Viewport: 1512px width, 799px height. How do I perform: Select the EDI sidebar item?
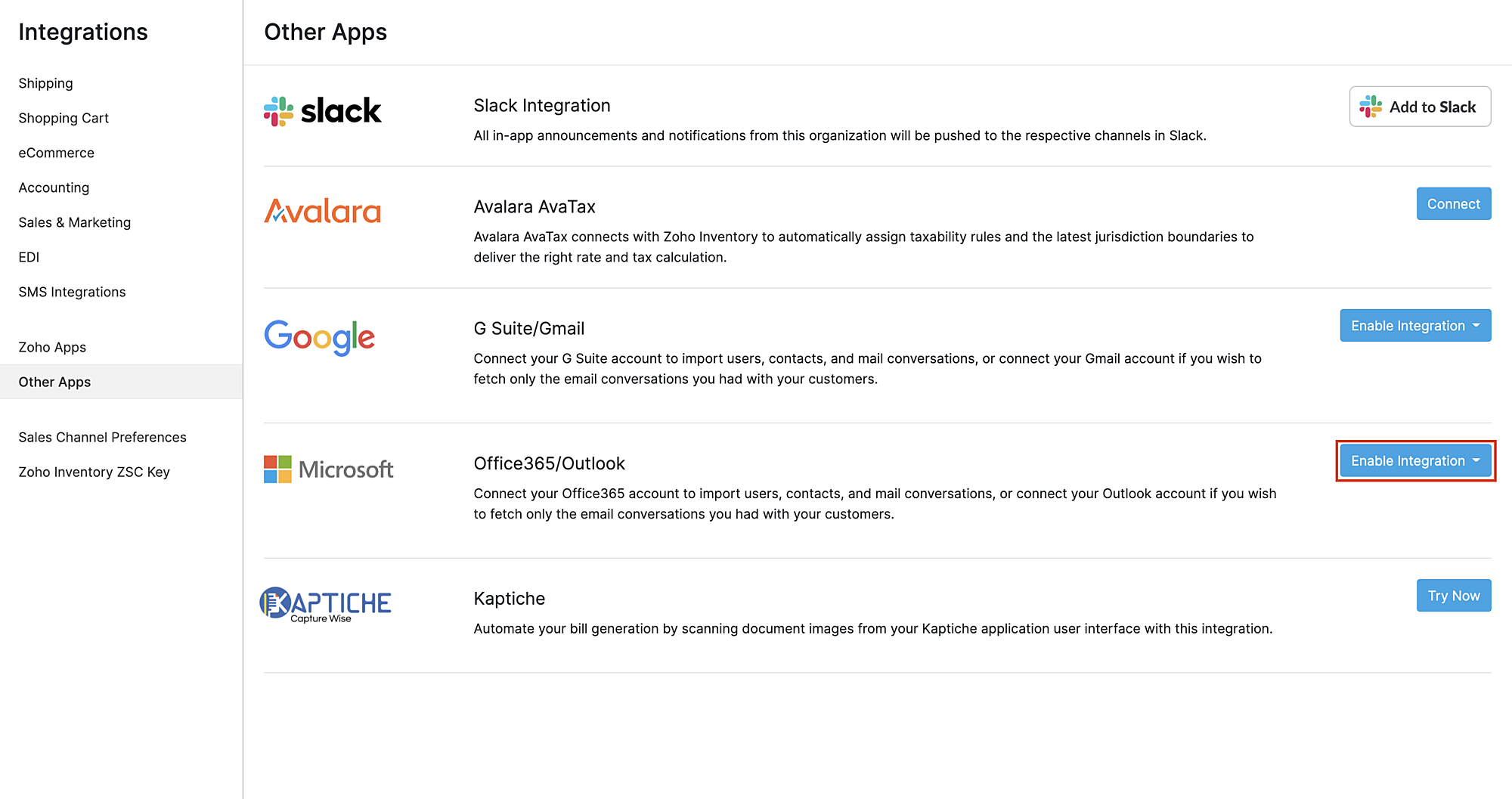pos(29,257)
